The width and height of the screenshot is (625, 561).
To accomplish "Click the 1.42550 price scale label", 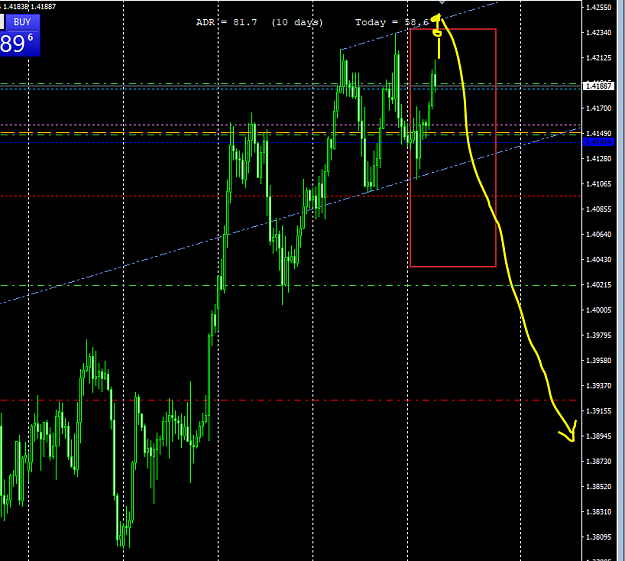I will (599, 7).
